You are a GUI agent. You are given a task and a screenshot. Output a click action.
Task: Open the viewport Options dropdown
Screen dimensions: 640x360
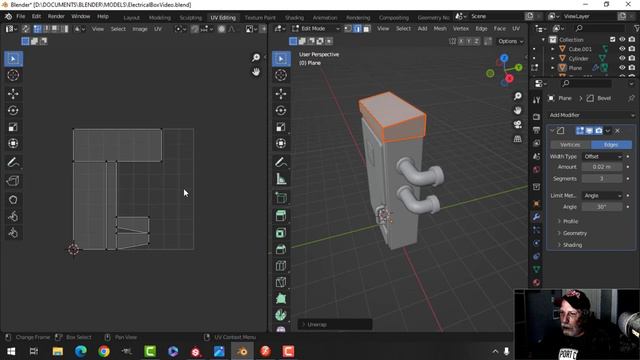510,41
